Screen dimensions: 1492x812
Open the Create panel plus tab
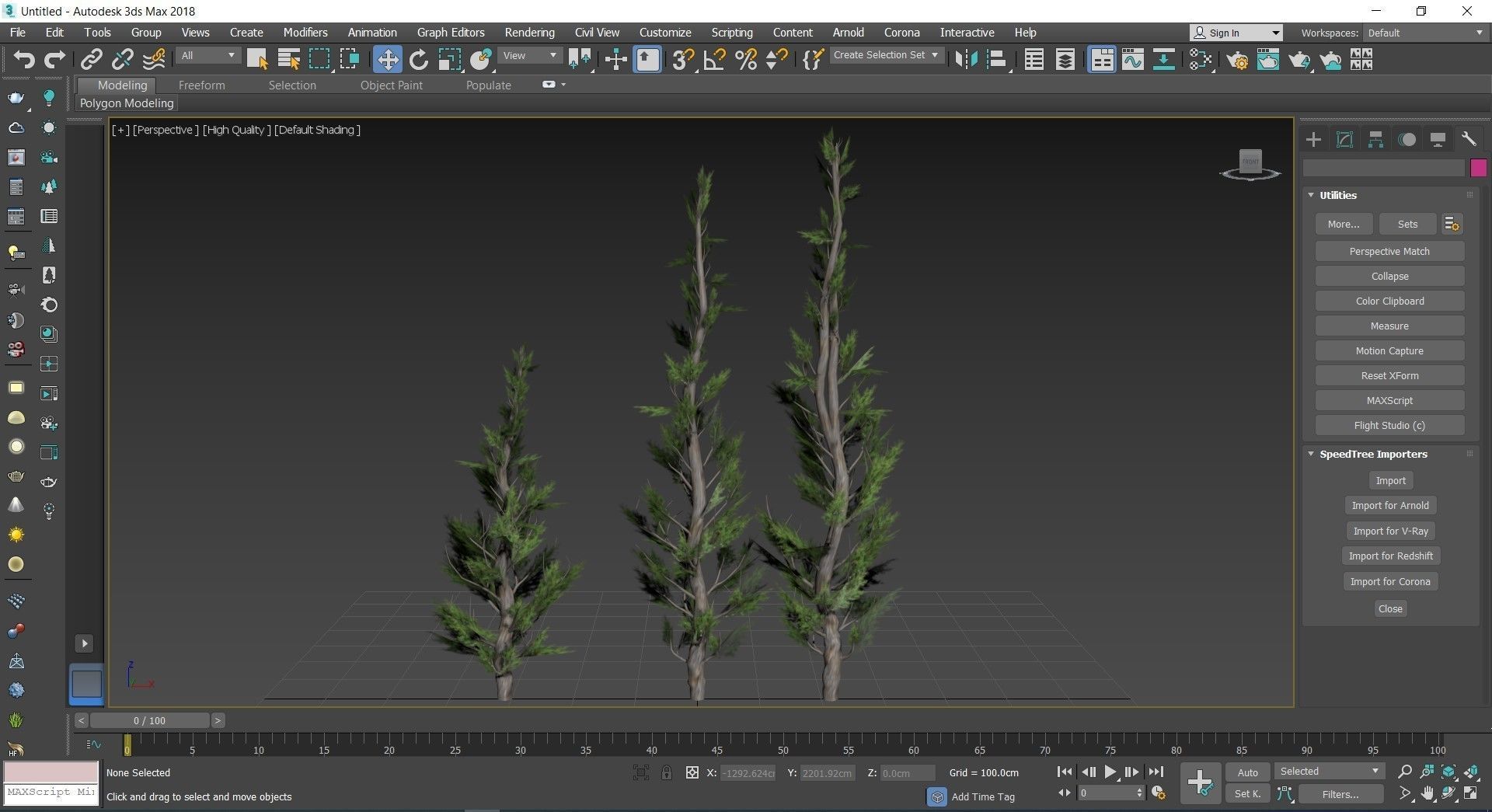coord(1313,139)
